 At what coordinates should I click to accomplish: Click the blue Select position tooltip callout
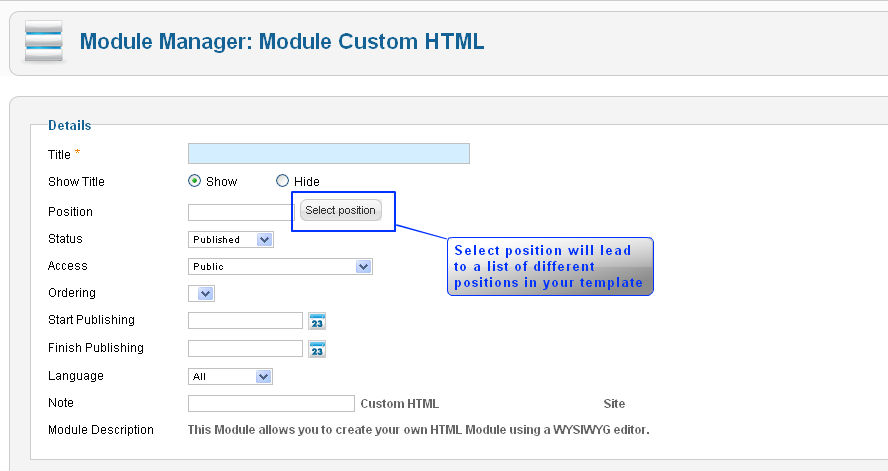pos(549,267)
